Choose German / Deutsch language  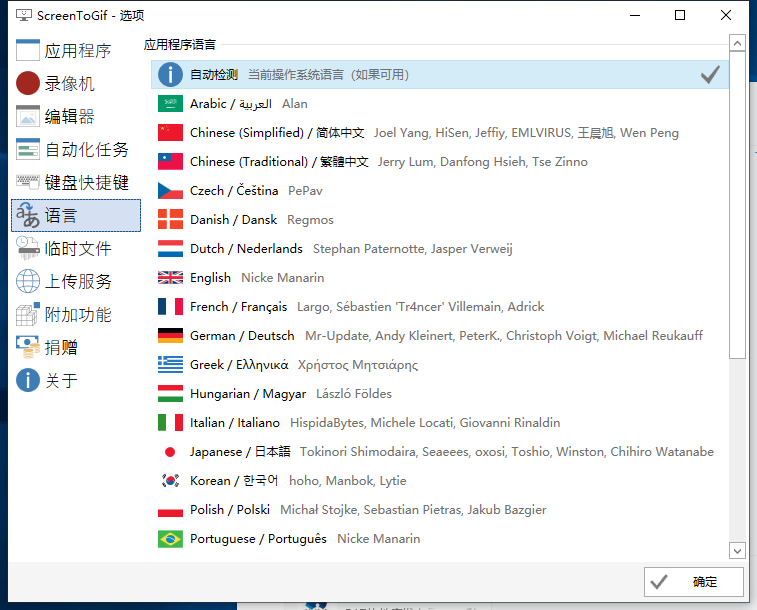point(440,336)
